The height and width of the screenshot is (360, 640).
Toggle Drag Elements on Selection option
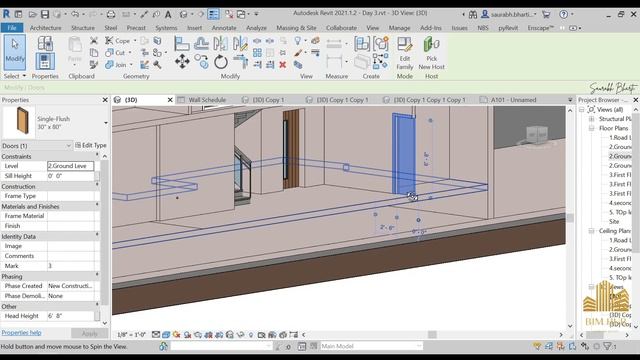[584, 347]
